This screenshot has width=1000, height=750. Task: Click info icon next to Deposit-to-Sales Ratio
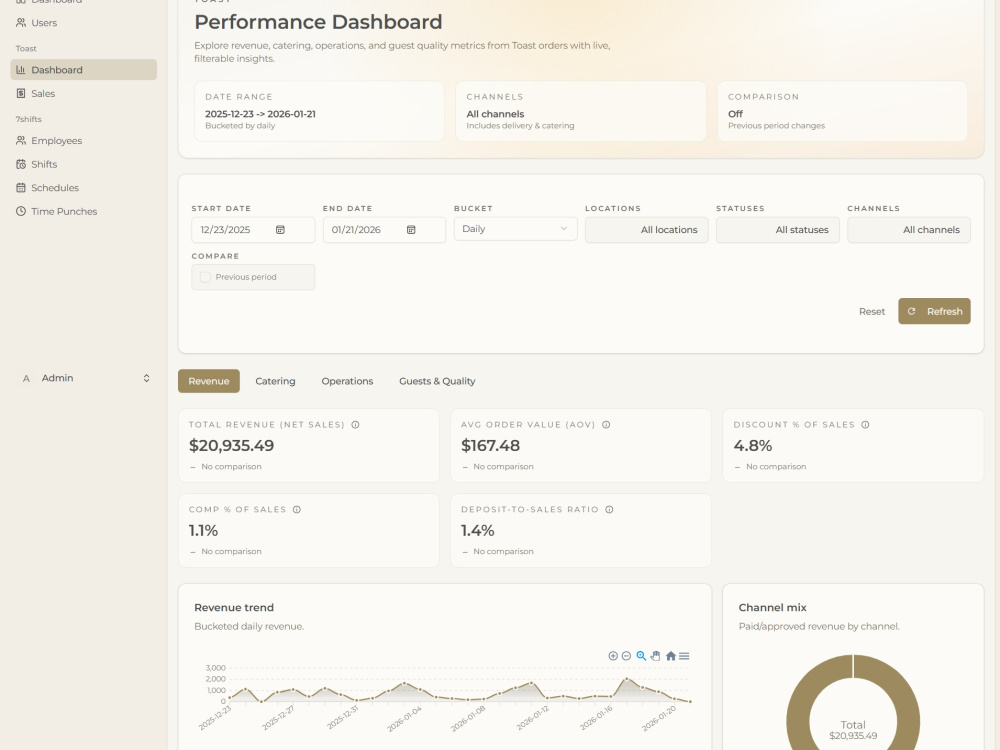pos(609,510)
